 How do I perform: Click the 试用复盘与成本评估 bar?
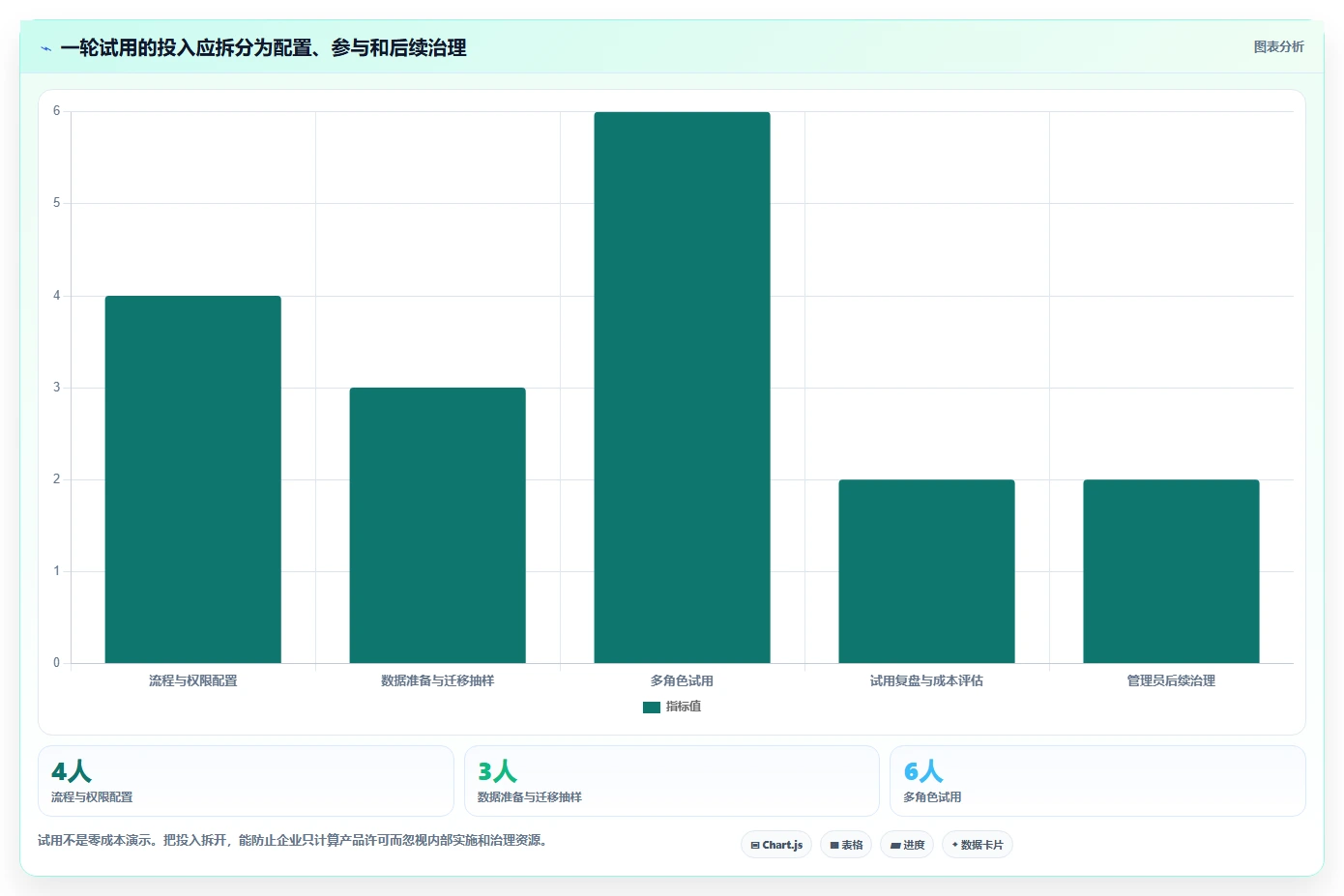[926, 571]
